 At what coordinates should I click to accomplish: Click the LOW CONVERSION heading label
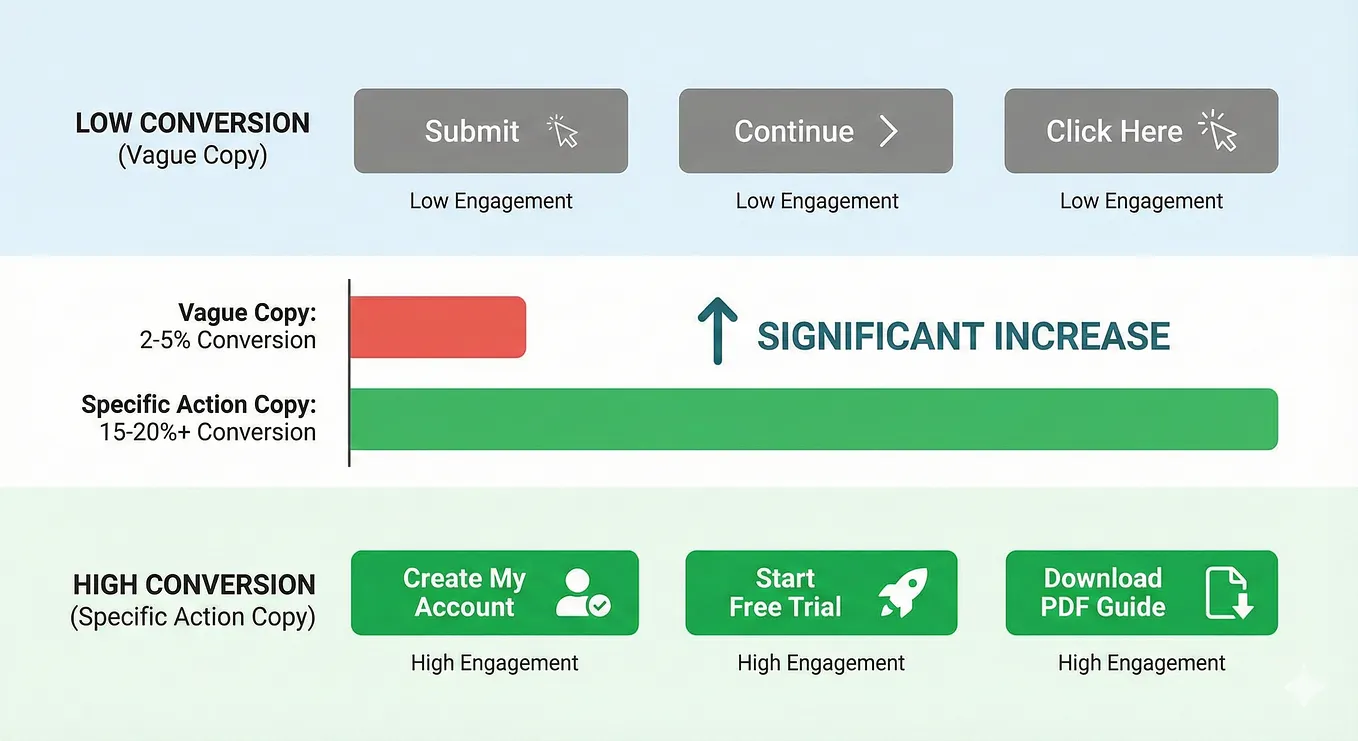[193, 124]
